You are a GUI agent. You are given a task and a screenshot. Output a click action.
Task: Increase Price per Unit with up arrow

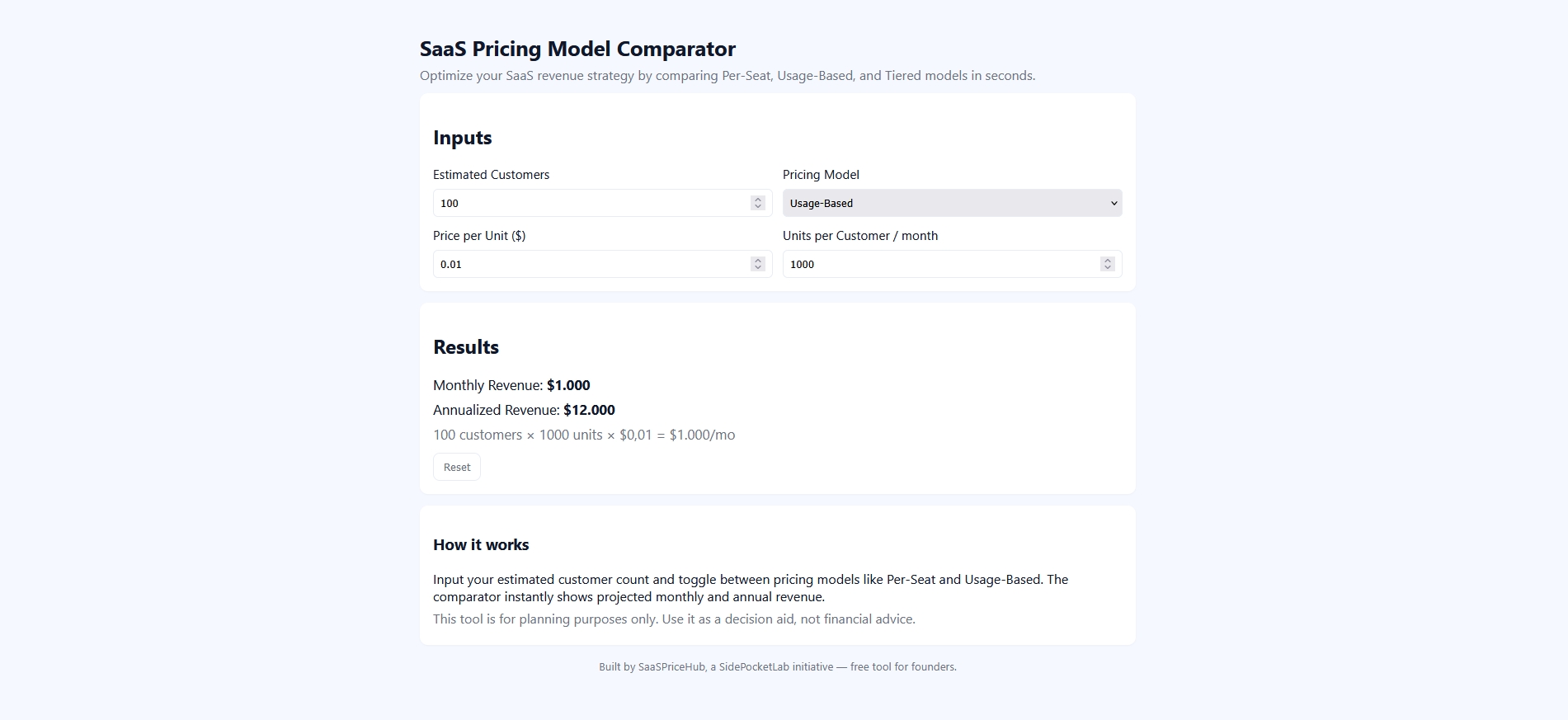(758, 261)
